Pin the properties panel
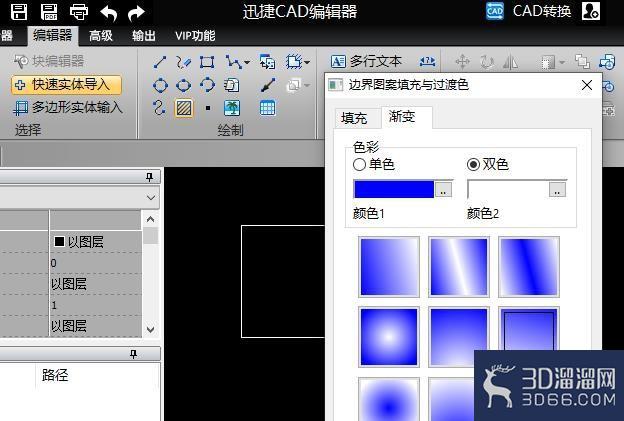 pos(150,177)
